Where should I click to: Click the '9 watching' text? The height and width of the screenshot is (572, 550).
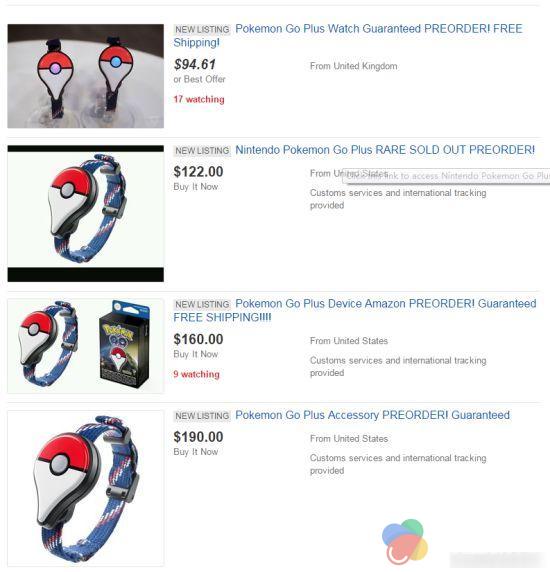(197, 374)
